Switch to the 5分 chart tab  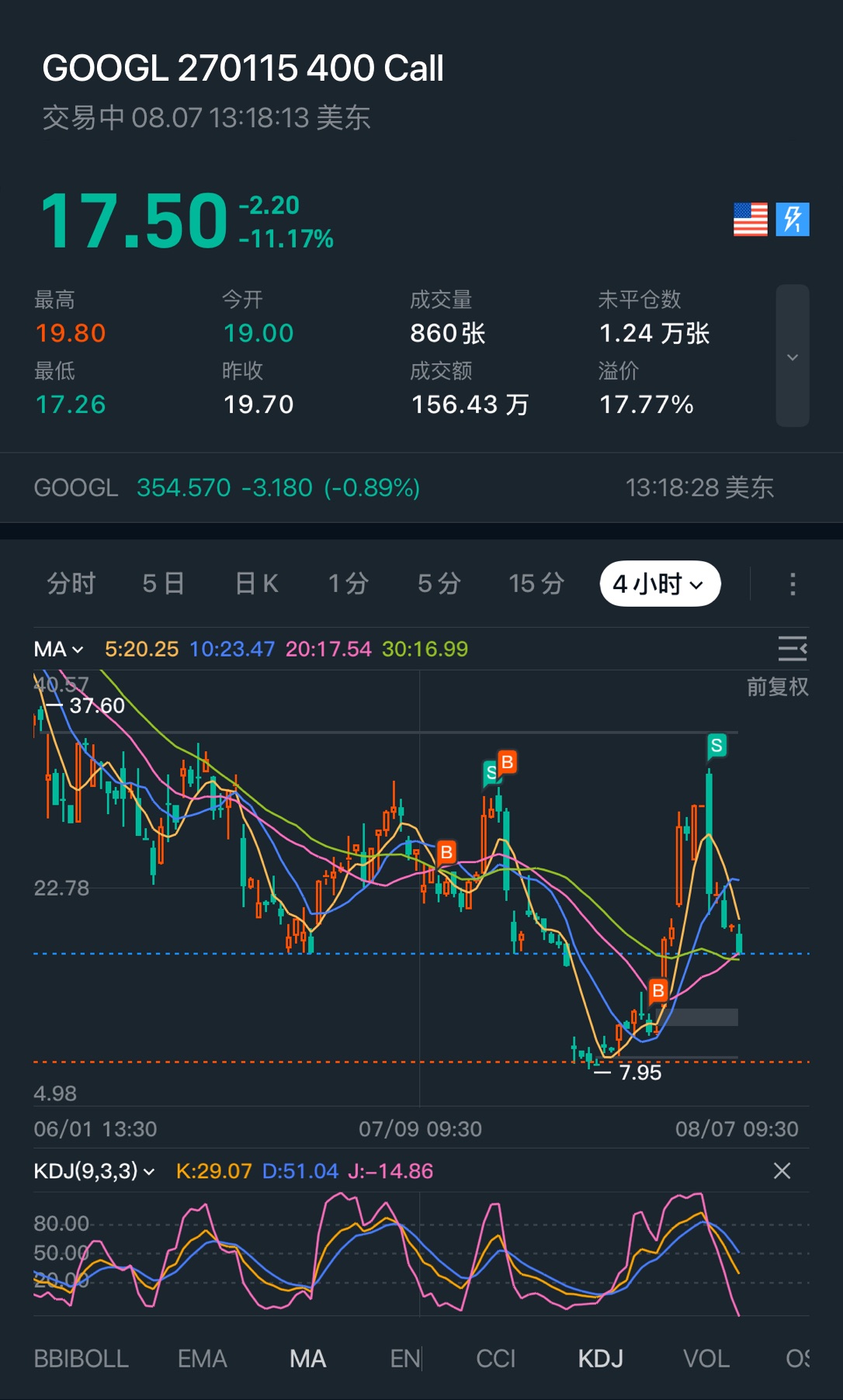point(439,584)
